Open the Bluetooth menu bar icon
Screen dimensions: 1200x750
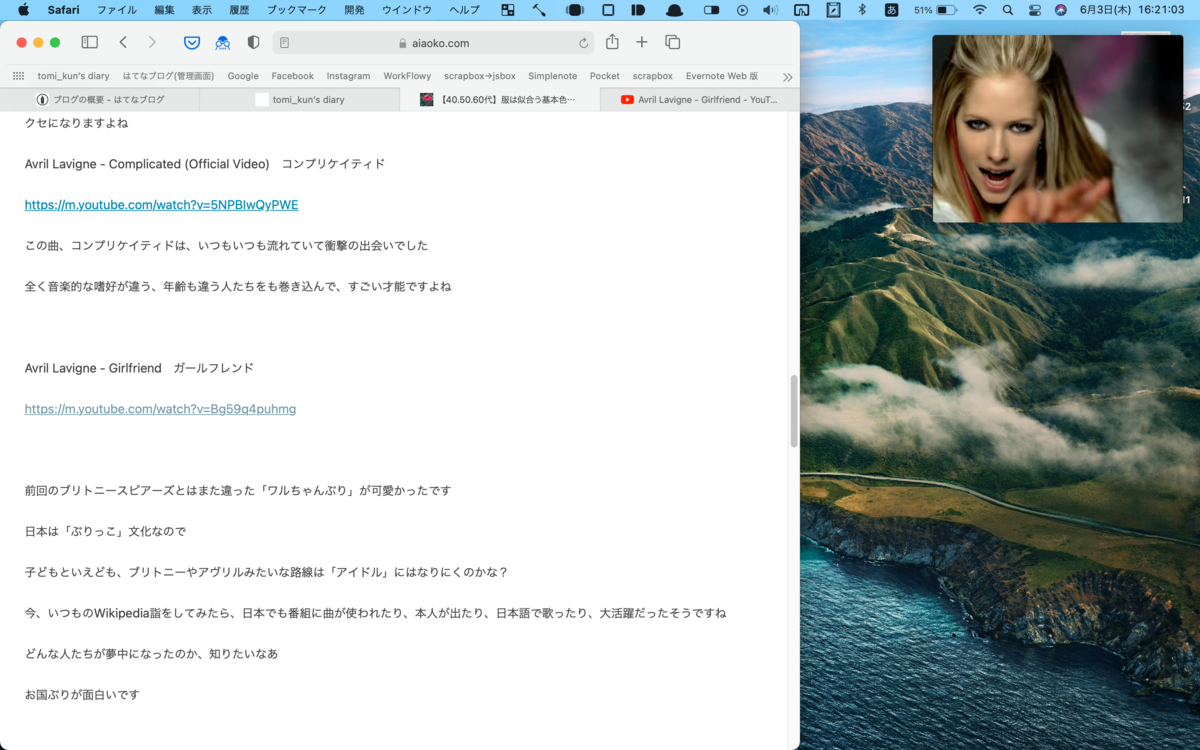tap(862, 10)
